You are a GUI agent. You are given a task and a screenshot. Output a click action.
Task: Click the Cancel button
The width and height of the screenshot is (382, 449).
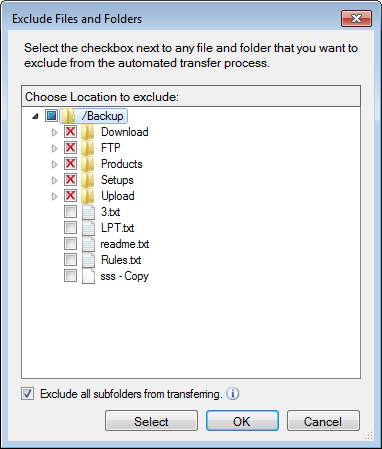(x=323, y=421)
